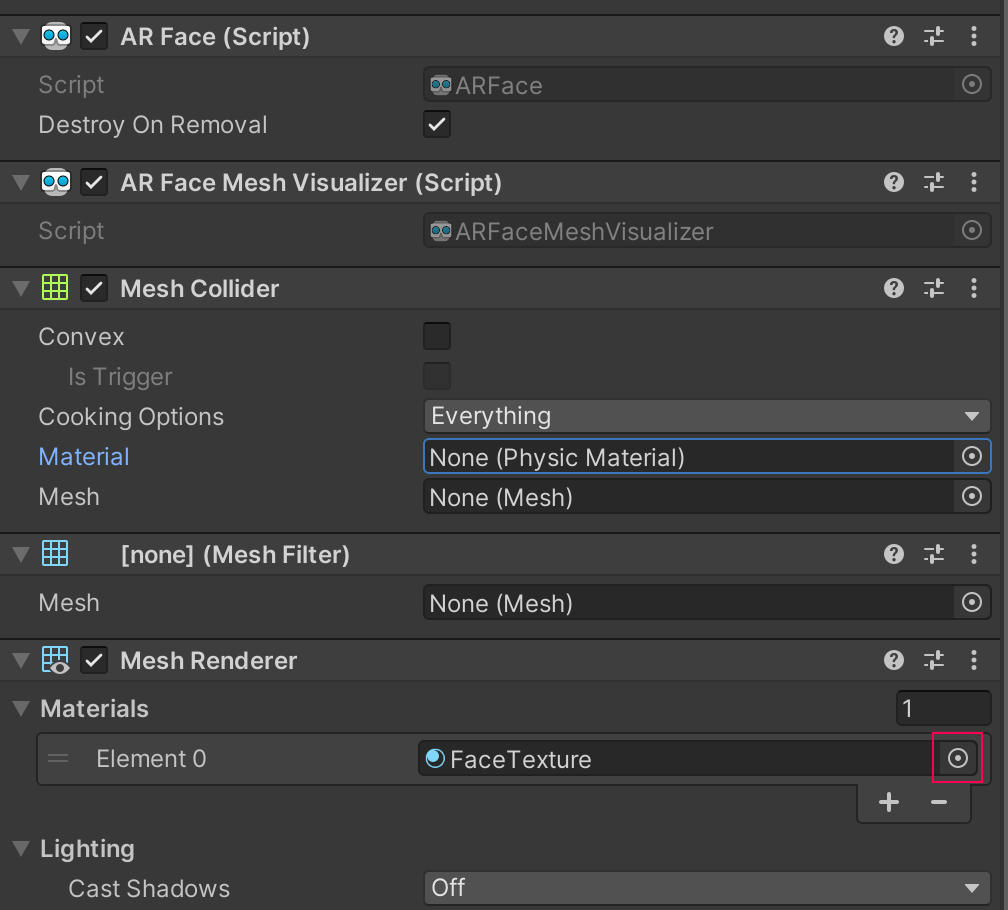1008x910 pixels.
Task: Click the Materials size number field
Action: pos(943,709)
